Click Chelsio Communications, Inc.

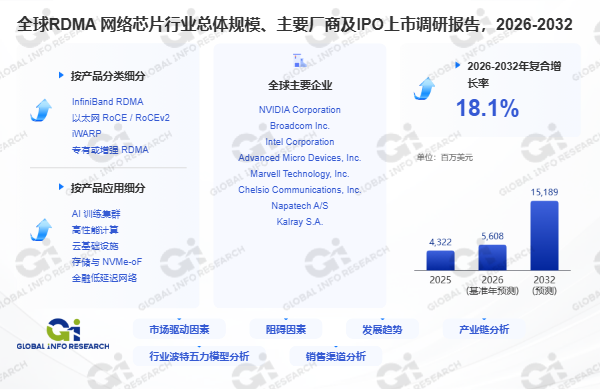tap(300, 190)
